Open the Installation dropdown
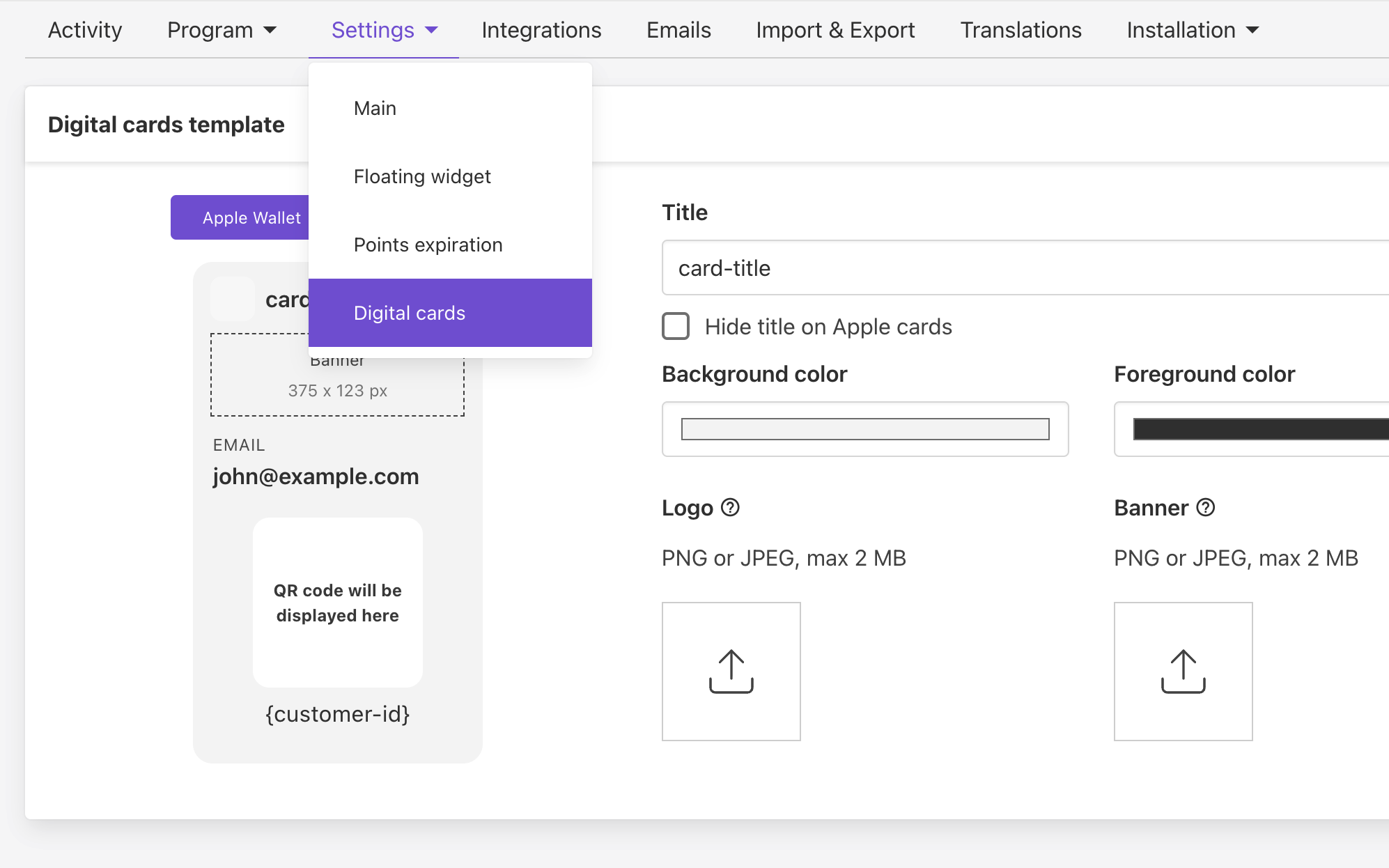 click(x=1192, y=30)
